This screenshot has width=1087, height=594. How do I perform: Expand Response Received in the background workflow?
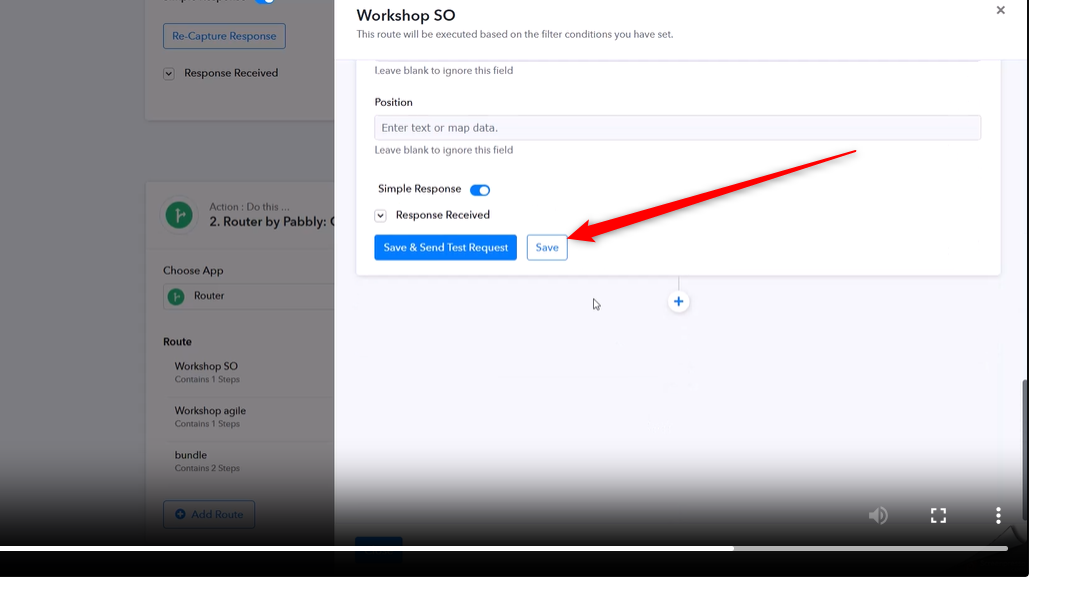168,73
